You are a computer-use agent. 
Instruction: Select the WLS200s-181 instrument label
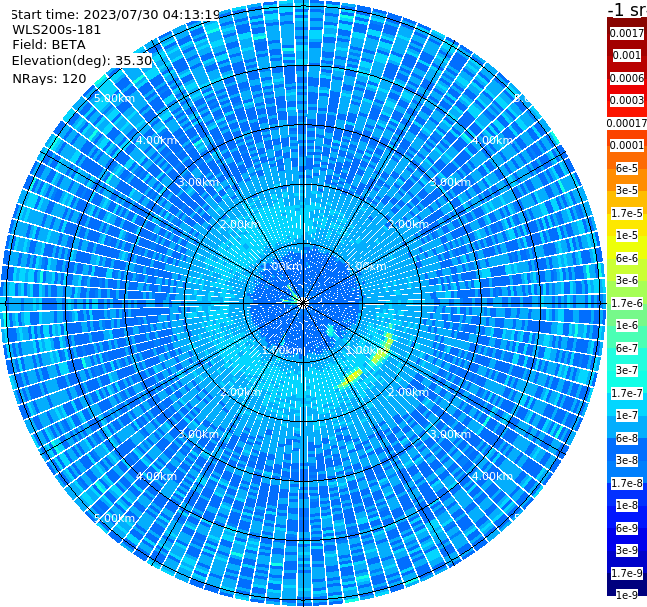[x=57, y=30]
